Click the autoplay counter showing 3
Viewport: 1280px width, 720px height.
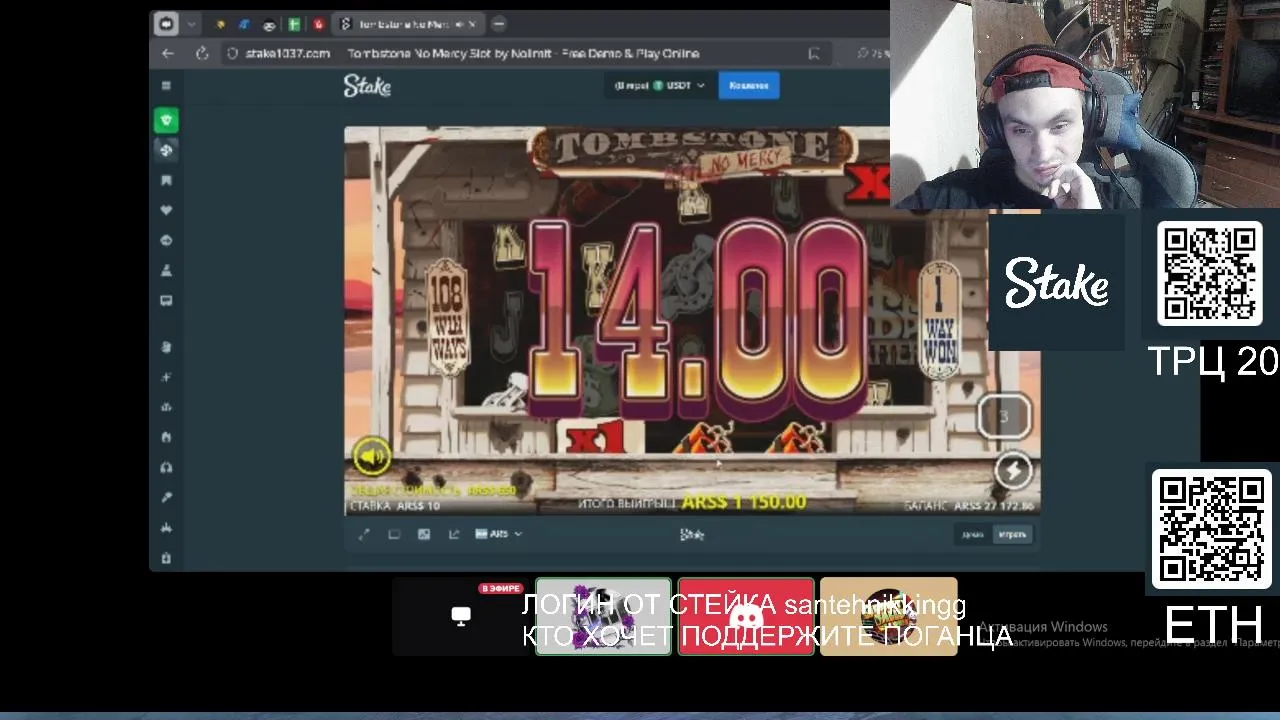[1004, 416]
